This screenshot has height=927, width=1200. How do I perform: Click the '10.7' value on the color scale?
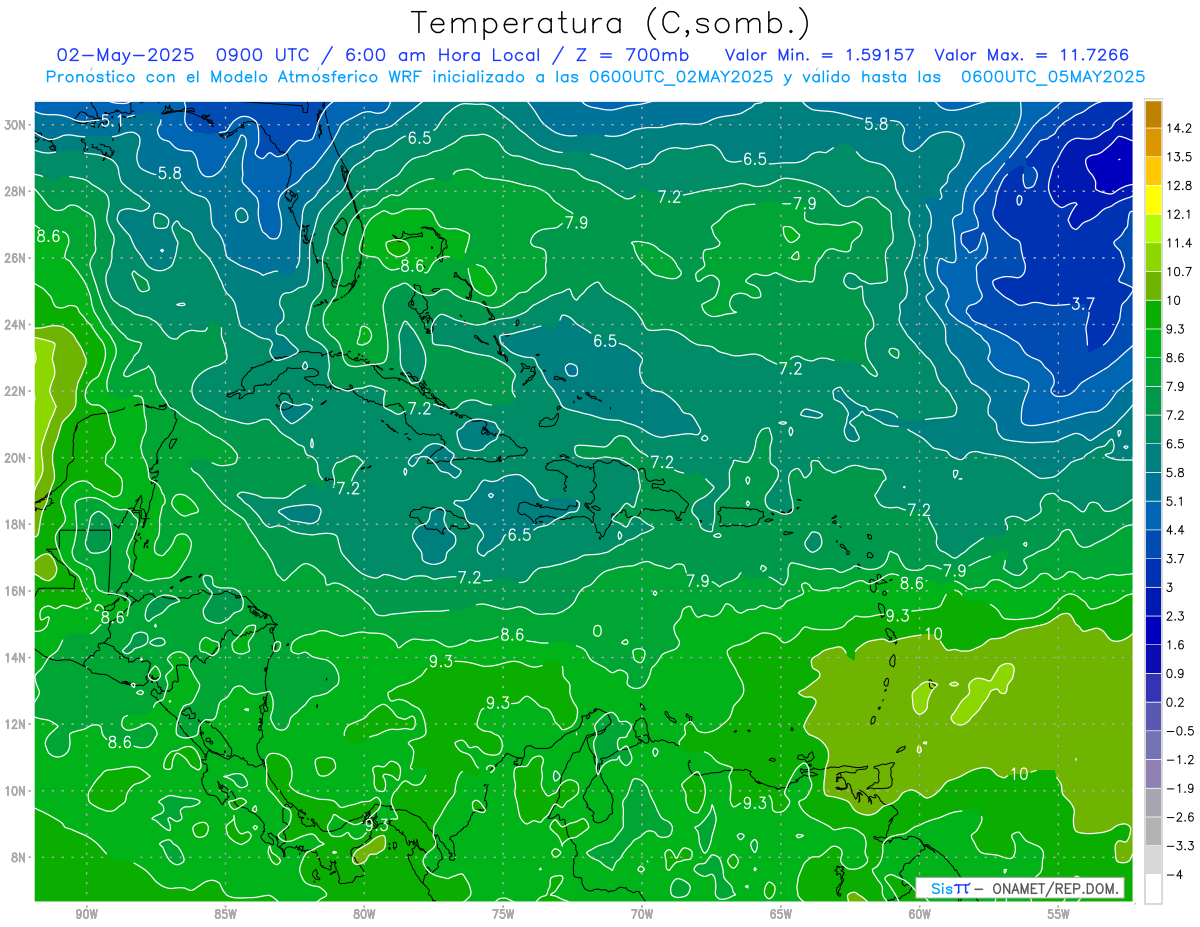(1179, 271)
